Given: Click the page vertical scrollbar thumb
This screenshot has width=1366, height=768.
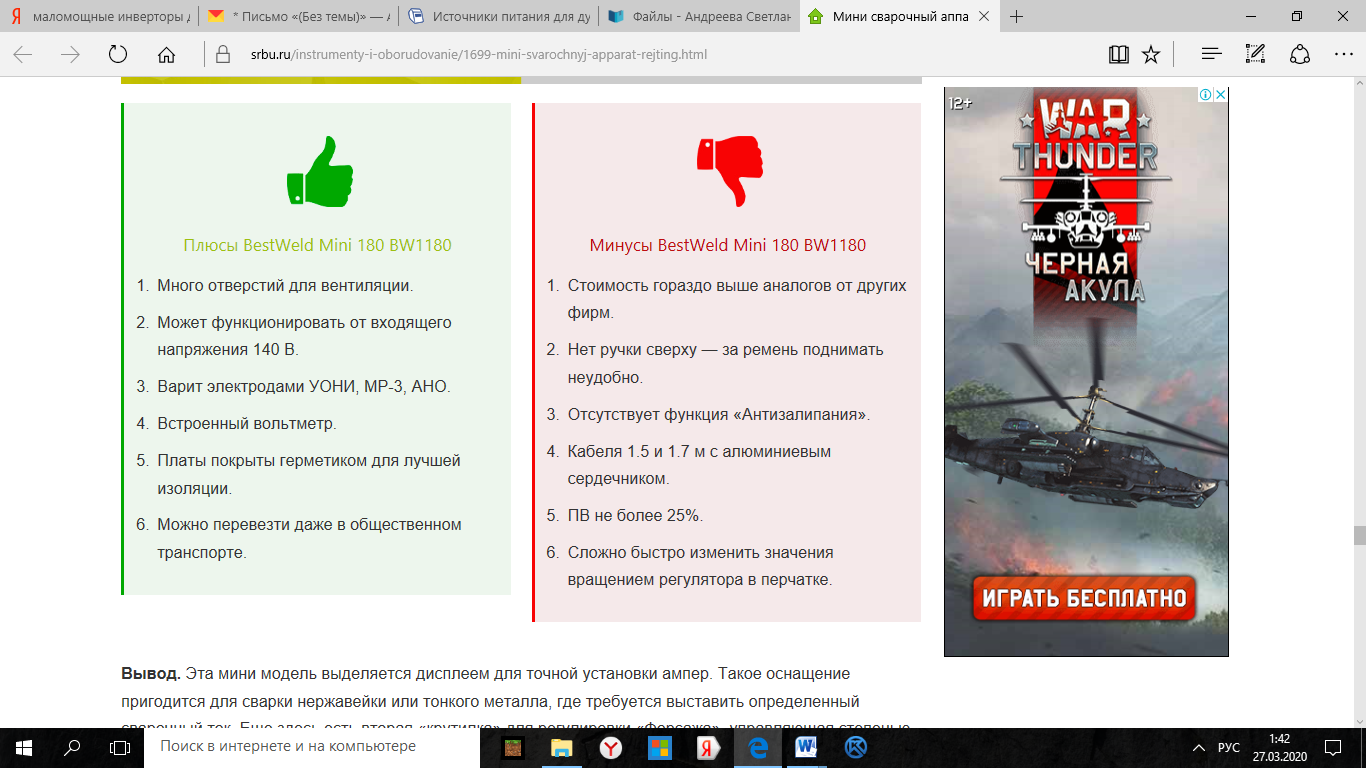Looking at the screenshot, I should 1359,535.
